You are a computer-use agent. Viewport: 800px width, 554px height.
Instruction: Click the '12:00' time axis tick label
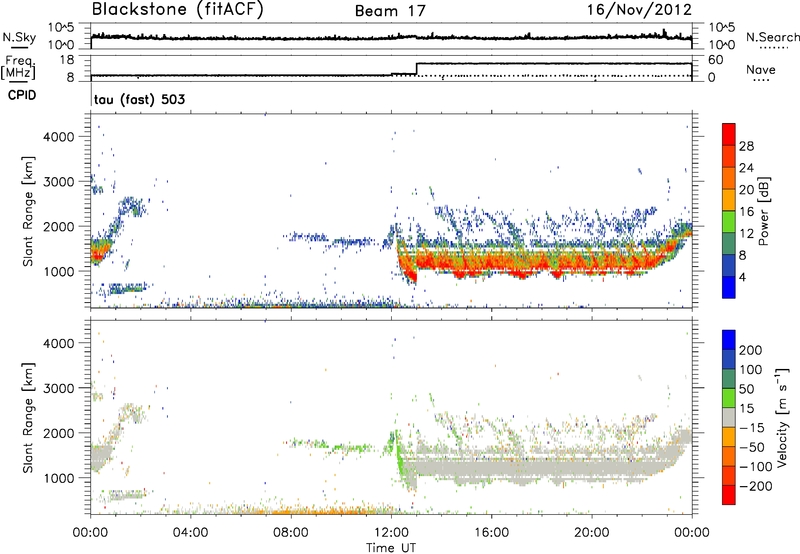click(391, 533)
